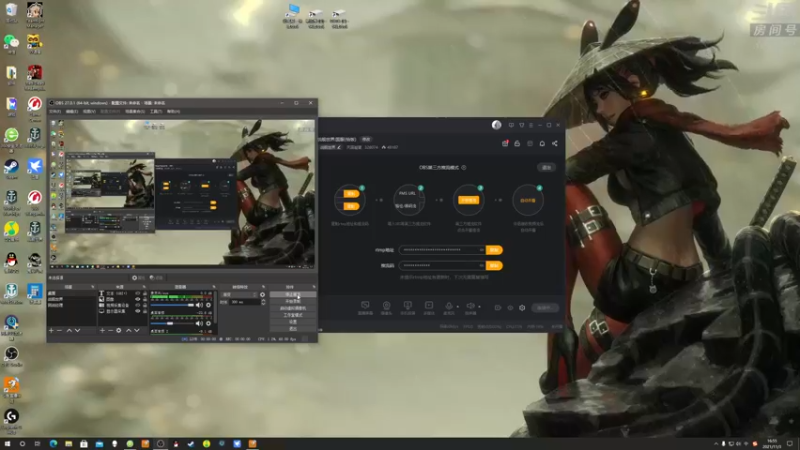Open the File menu in OBS

pos(55,111)
